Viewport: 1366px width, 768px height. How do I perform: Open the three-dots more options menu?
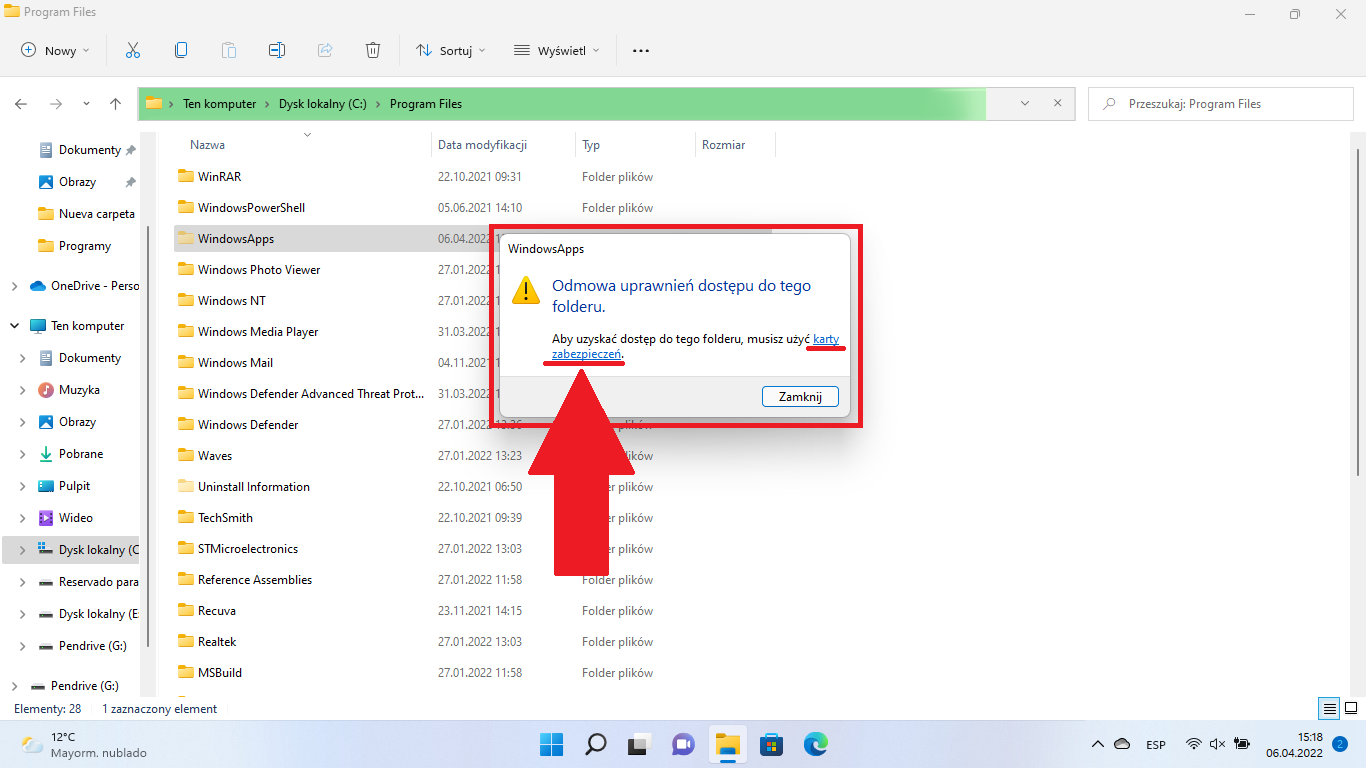(x=641, y=50)
